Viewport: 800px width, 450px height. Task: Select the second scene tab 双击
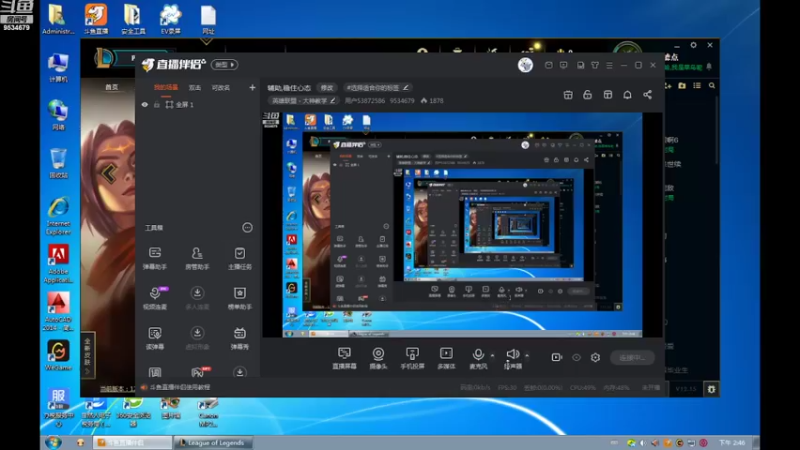(x=195, y=88)
